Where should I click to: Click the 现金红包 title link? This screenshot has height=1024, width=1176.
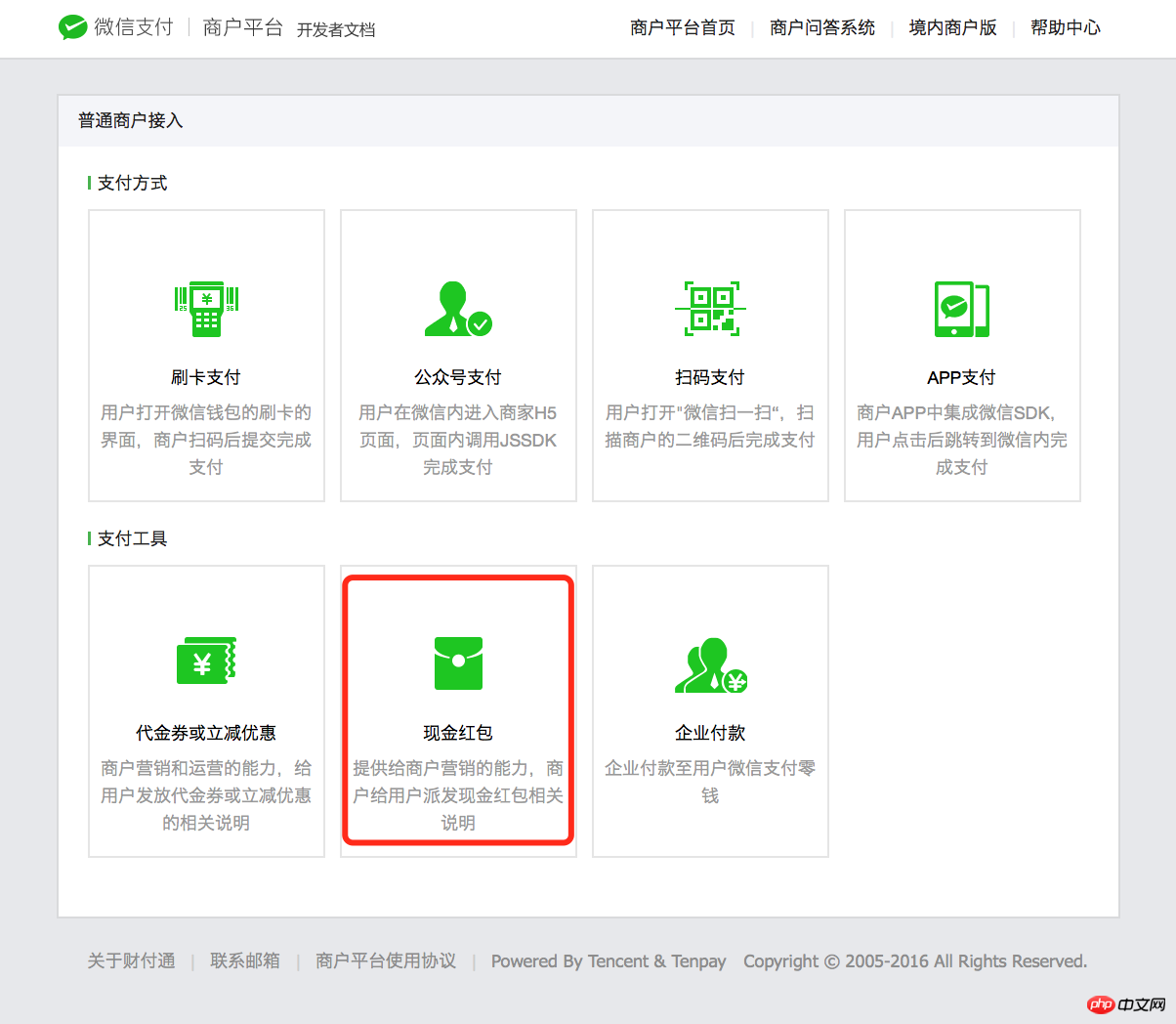[x=458, y=733]
